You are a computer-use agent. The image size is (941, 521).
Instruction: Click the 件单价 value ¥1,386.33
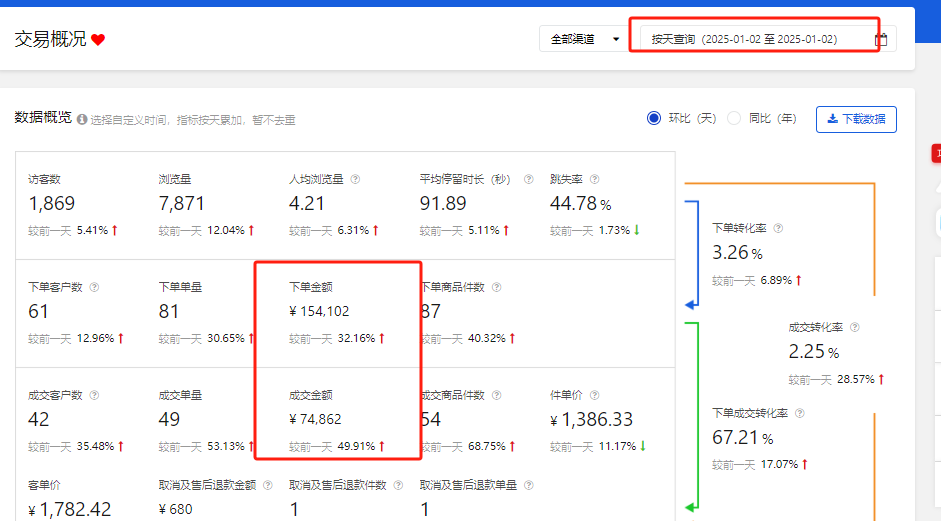point(591,420)
